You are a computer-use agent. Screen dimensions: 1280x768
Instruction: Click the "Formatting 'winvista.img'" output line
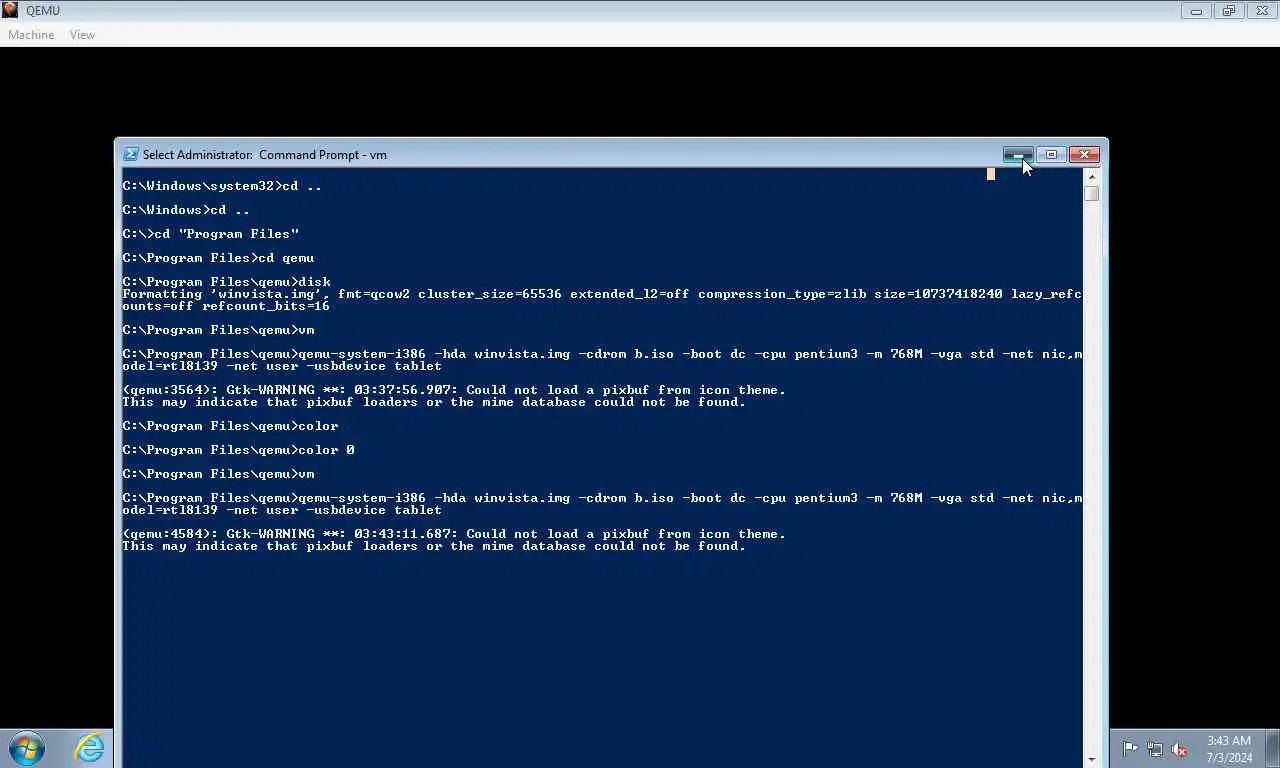pos(602,294)
